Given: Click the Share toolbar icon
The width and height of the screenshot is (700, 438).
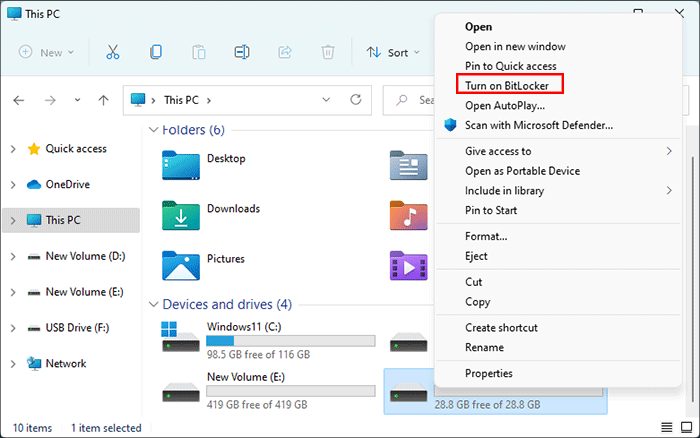Looking at the screenshot, I should 285,52.
